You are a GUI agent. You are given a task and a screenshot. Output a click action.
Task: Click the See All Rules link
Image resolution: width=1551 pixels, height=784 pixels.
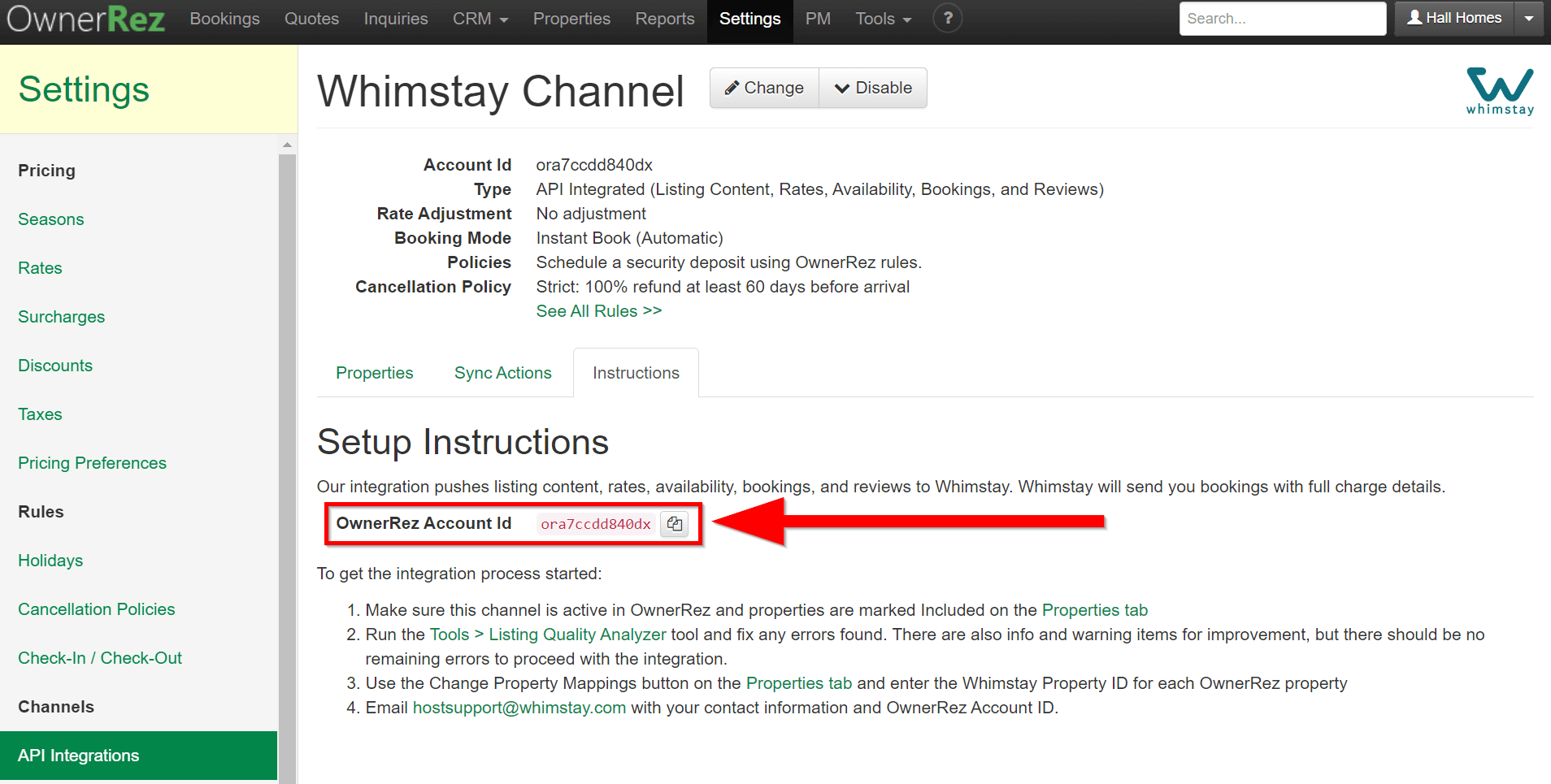coord(598,310)
